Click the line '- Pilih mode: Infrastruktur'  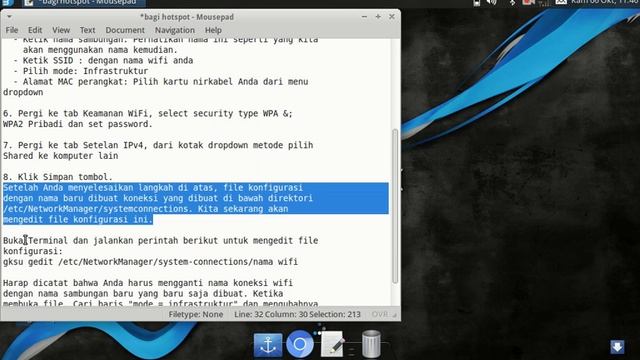pyautogui.click(x=80, y=71)
